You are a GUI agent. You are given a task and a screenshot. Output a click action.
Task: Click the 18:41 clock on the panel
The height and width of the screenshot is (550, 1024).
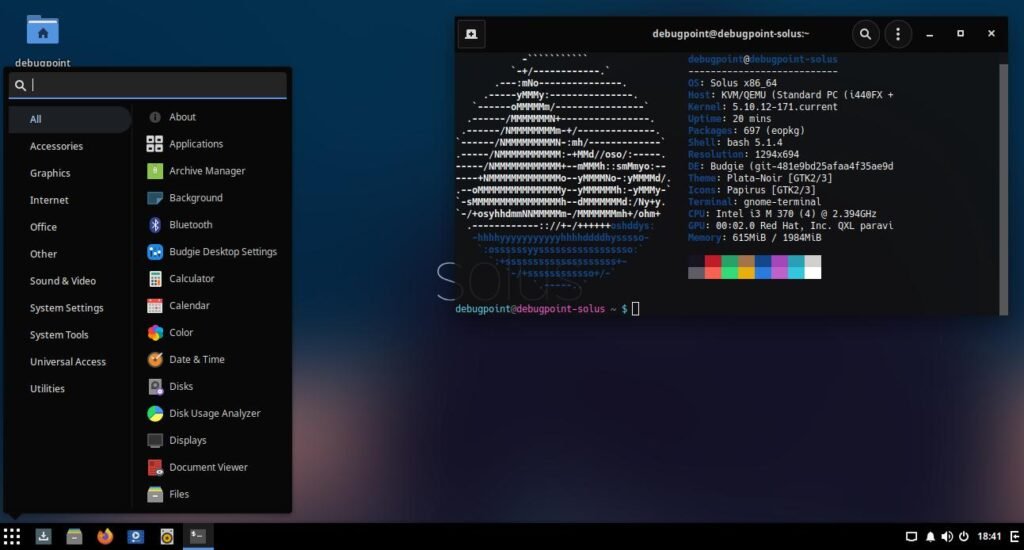(989, 536)
